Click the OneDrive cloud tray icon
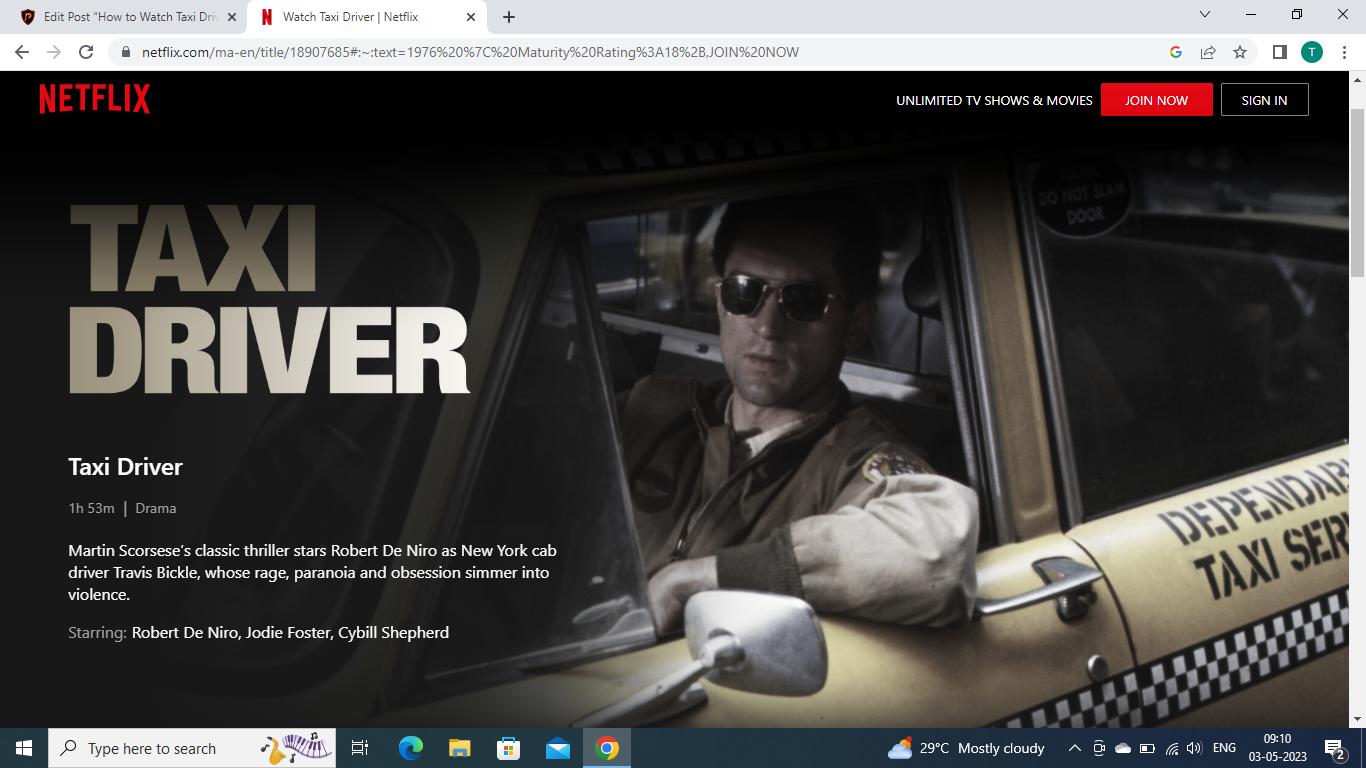 1123,748
